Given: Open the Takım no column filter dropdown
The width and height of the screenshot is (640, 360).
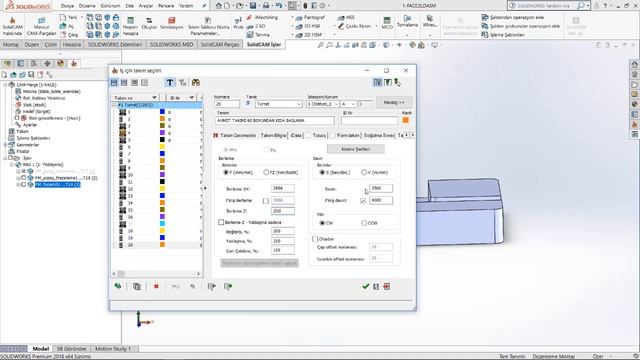Looking at the screenshot, I should 154,98.
